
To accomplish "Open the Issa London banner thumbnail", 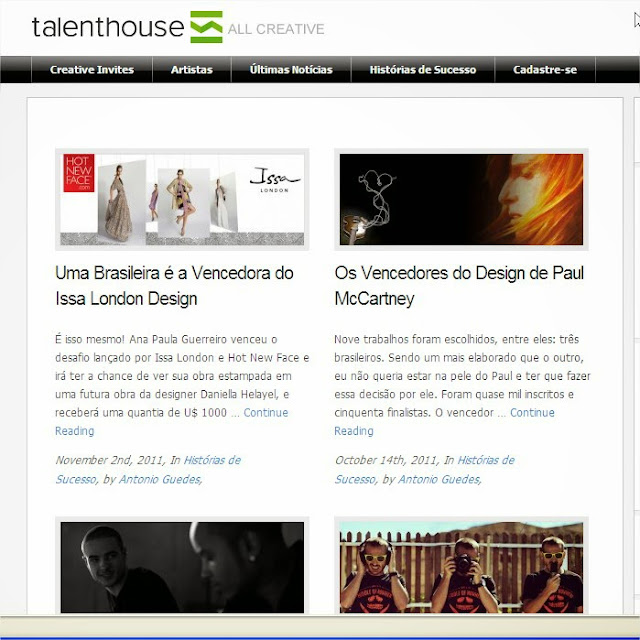I will [182, 200].
